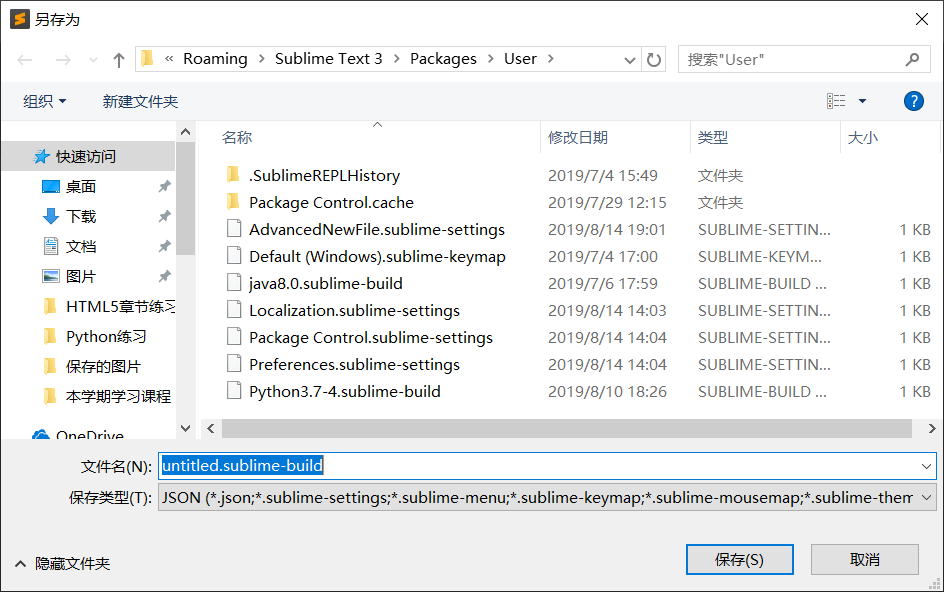Click the 保存(S) button
The image size is (944, 592).
739,560
